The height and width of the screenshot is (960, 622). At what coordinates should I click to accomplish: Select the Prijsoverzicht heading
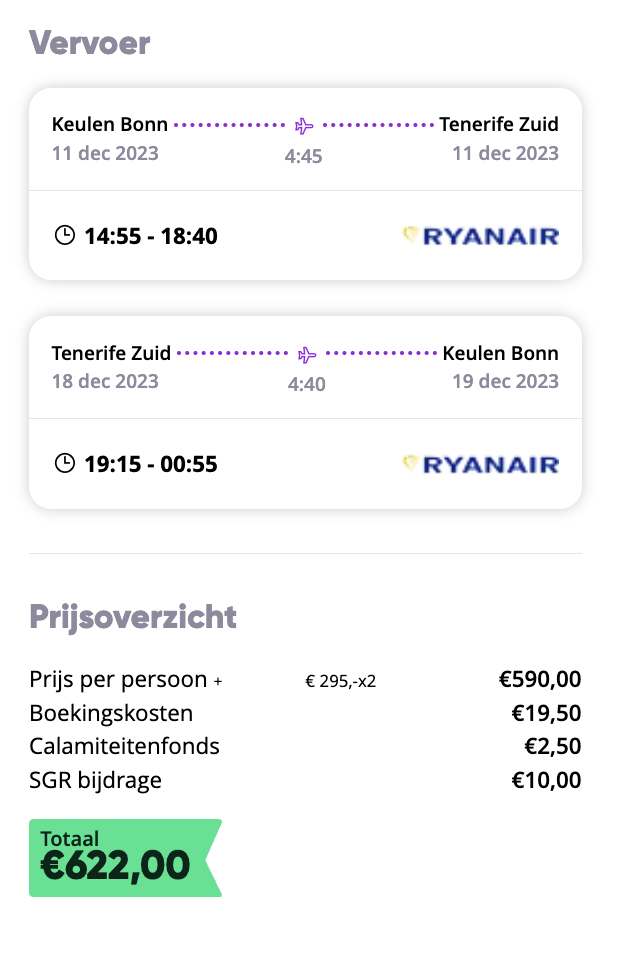click(x=133, y=617)
